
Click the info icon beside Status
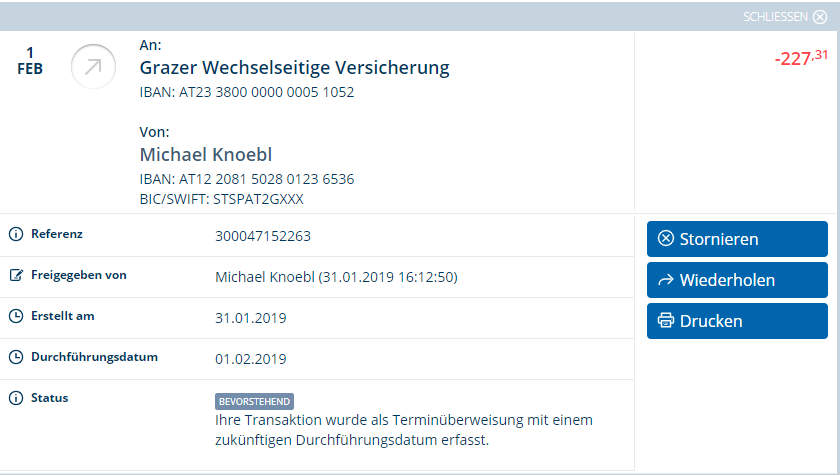coord(16,398)
